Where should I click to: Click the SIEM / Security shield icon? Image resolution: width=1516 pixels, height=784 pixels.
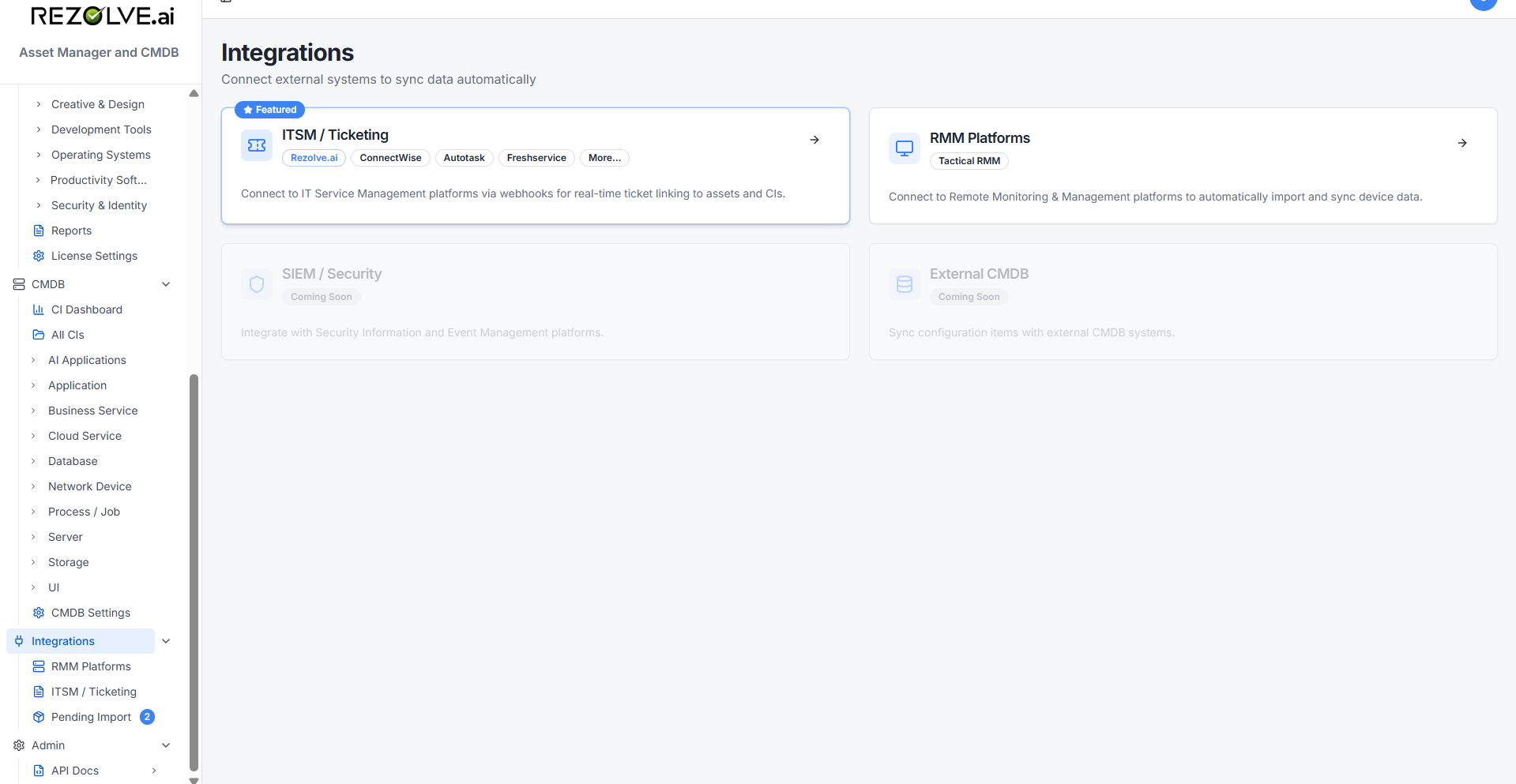[x=257, y=284]
